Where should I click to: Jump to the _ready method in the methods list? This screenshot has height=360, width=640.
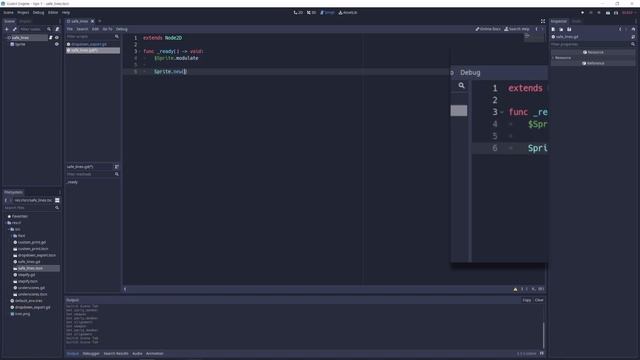pyautogui.click(x=72, y=182)
